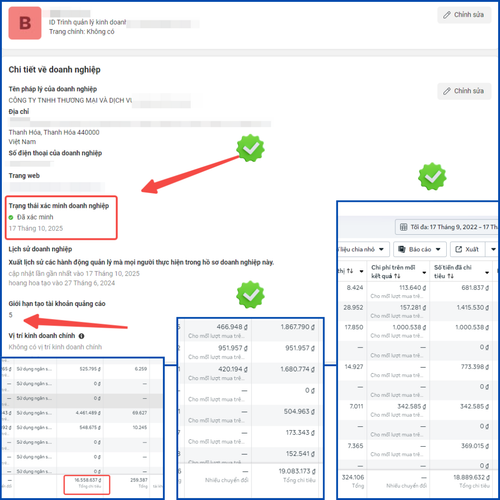Screen dimensions: 500x500
Task: Click value 4.461.489 đ in left table
Action: (88, 413)
